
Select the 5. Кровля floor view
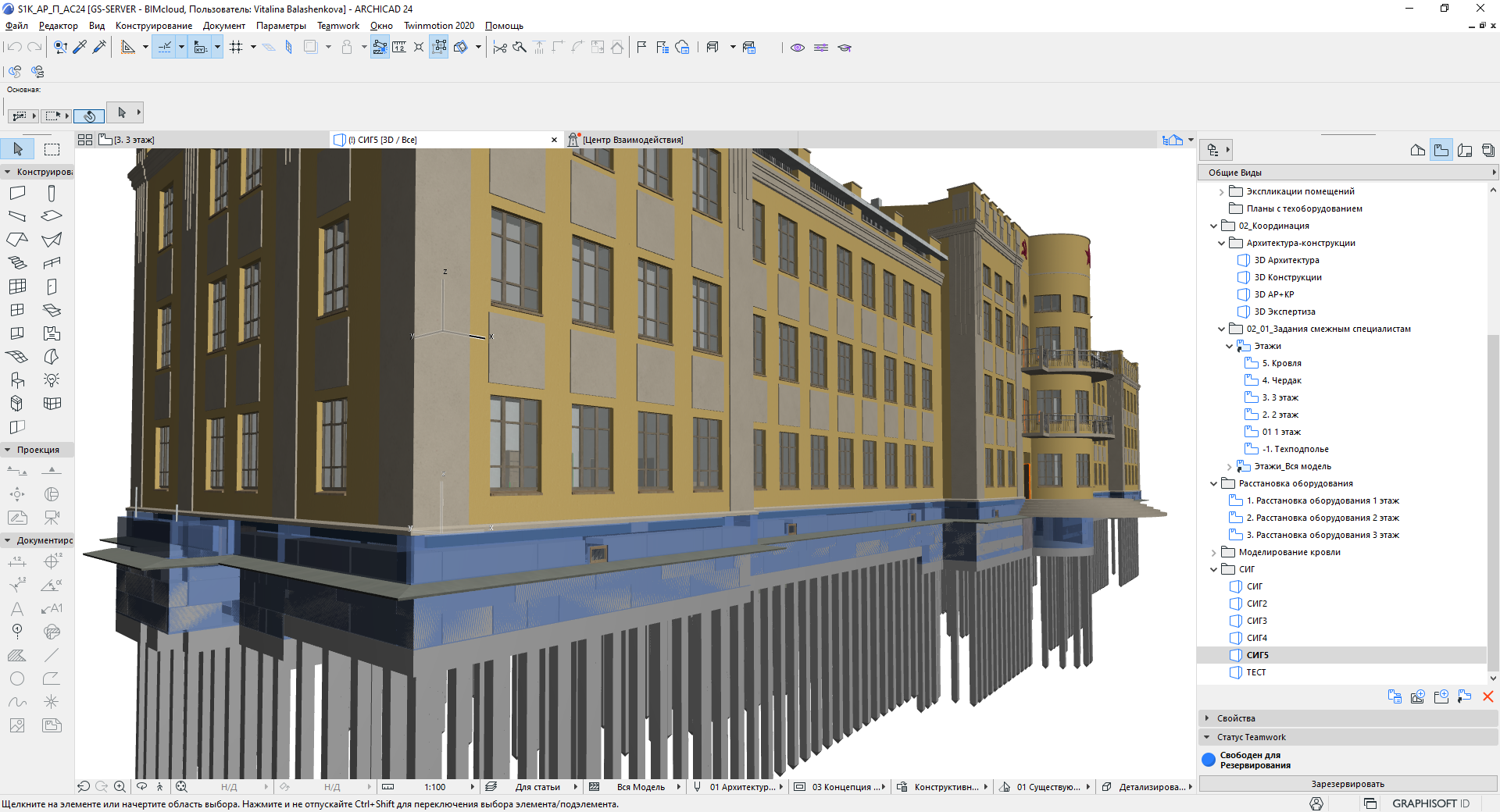1281,363
